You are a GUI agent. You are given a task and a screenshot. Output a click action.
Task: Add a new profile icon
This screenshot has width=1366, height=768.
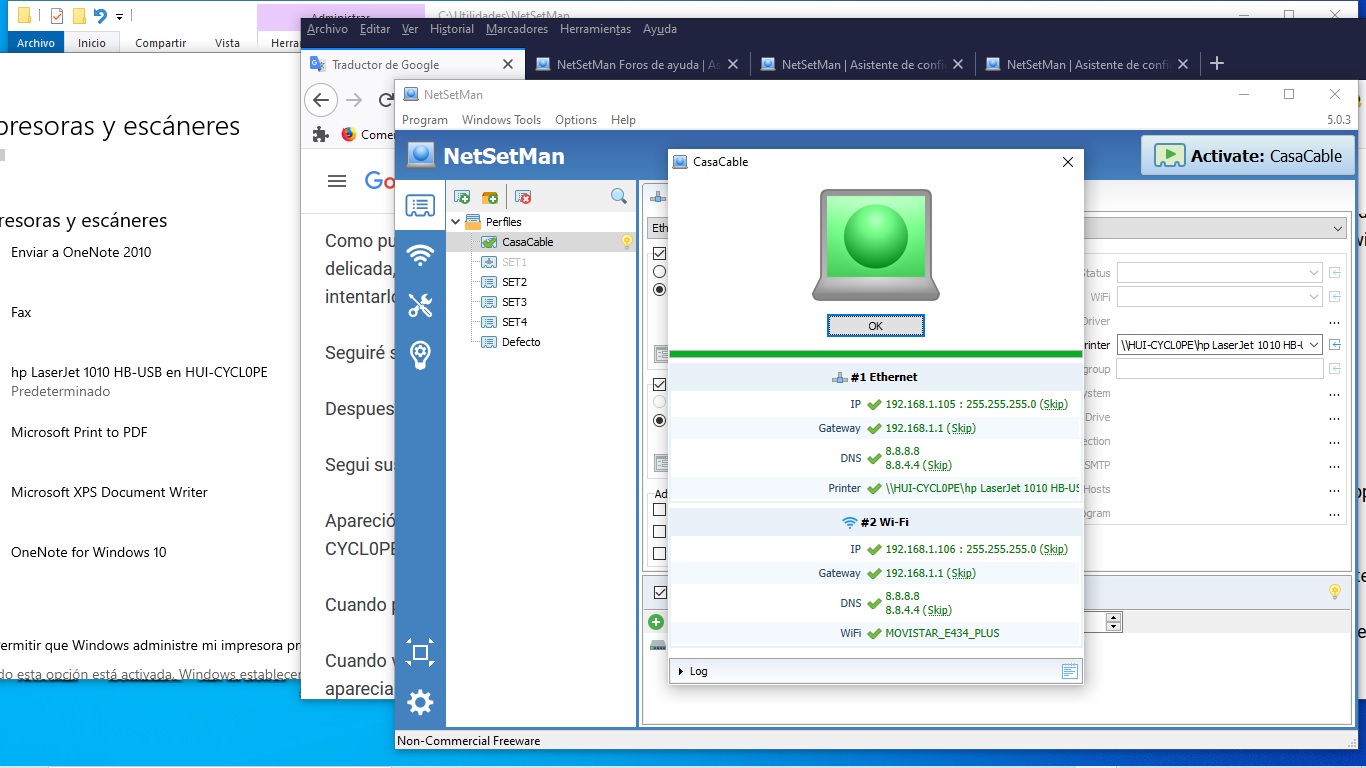pyautogui.click(x=462, y=197)
